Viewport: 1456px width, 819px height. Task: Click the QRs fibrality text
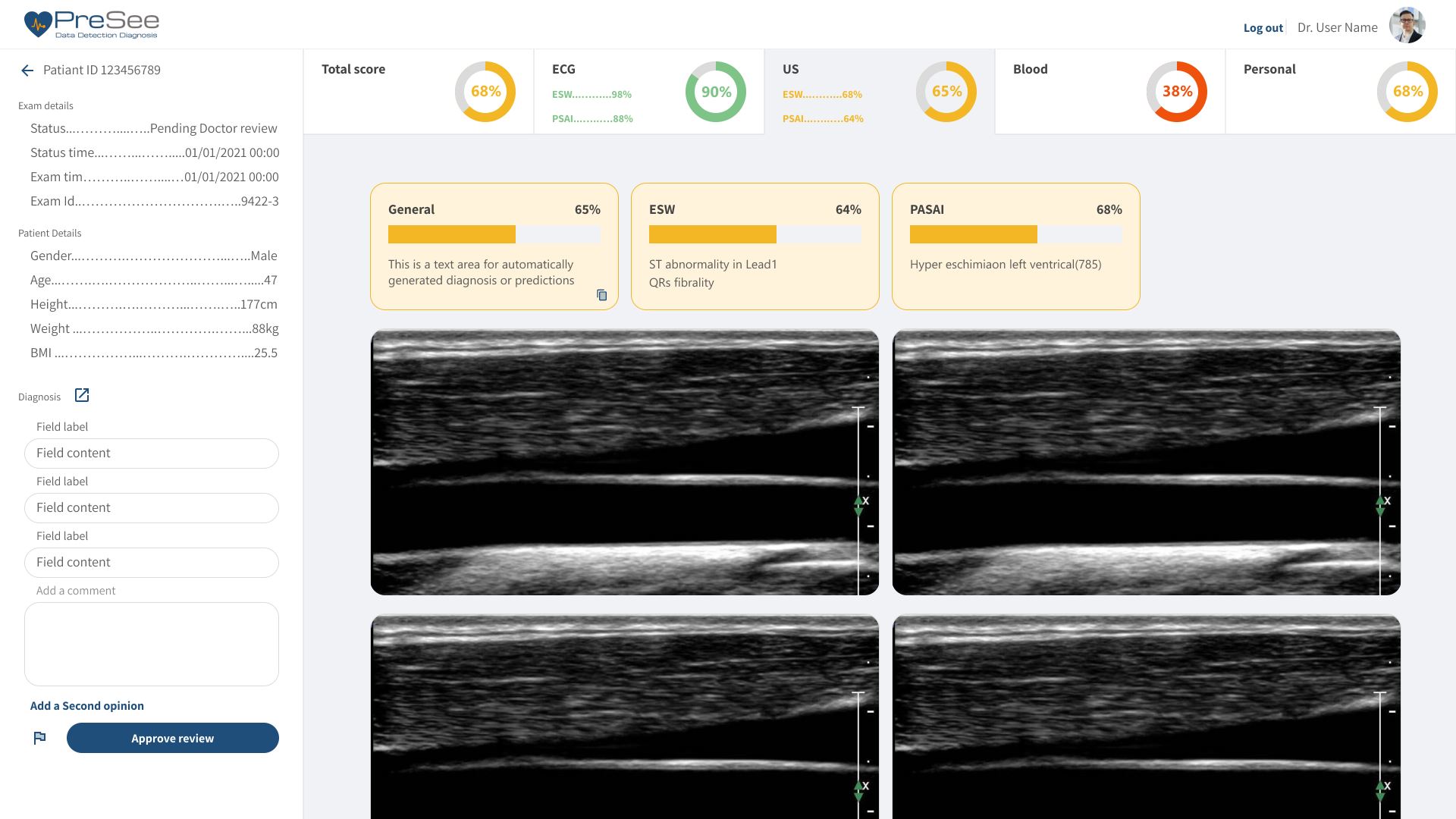(682, 283)
